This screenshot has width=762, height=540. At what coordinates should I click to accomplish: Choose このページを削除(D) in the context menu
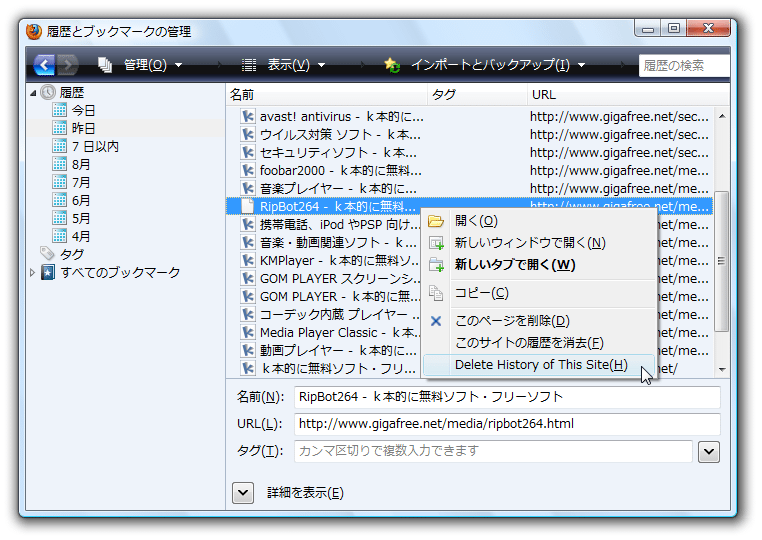tap(539, 321)
